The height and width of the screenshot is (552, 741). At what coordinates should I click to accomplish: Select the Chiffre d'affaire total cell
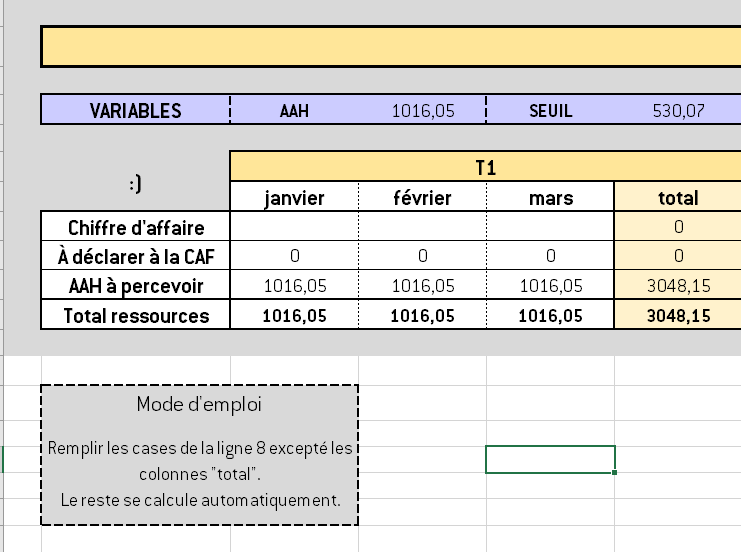(x=678, y=226)
